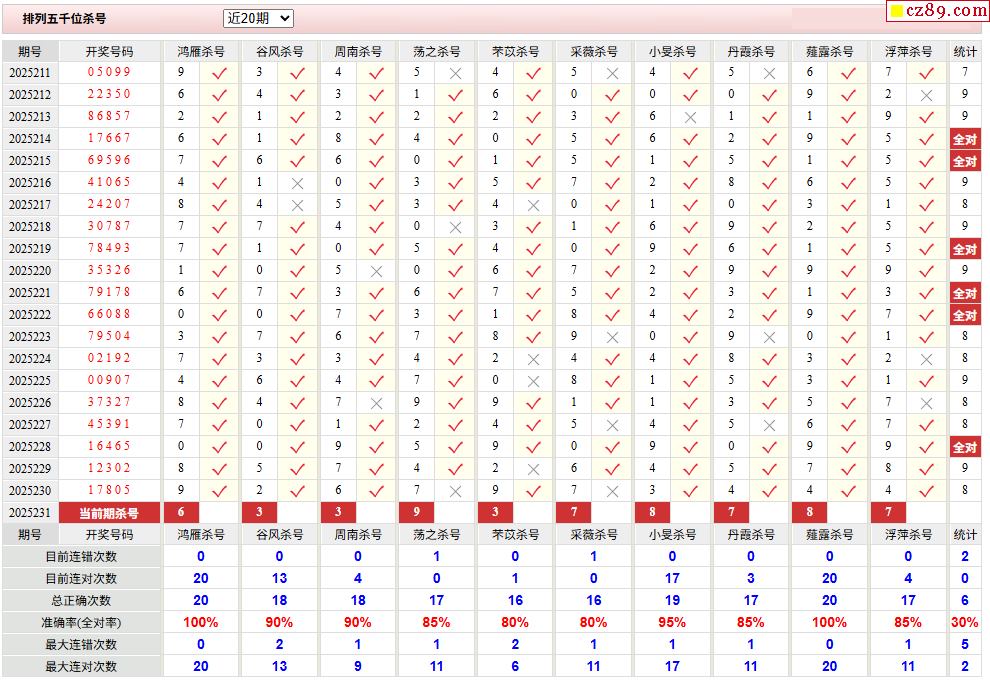Click period number 2025216
The width and height of the screenshot is (990, 685).
click(30, 182)
